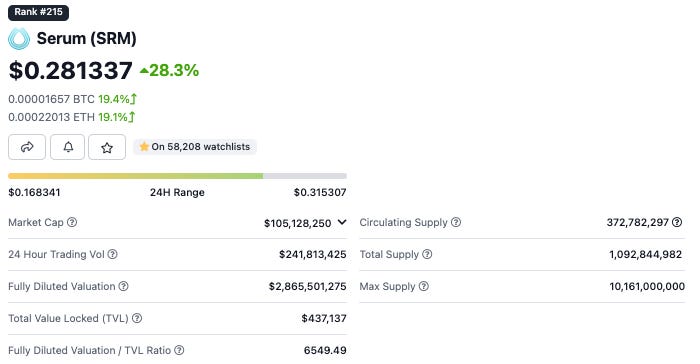Toggle the favorite star watchlist button
Viewport: 700px width, 364px height.
[x=107, y=147]
